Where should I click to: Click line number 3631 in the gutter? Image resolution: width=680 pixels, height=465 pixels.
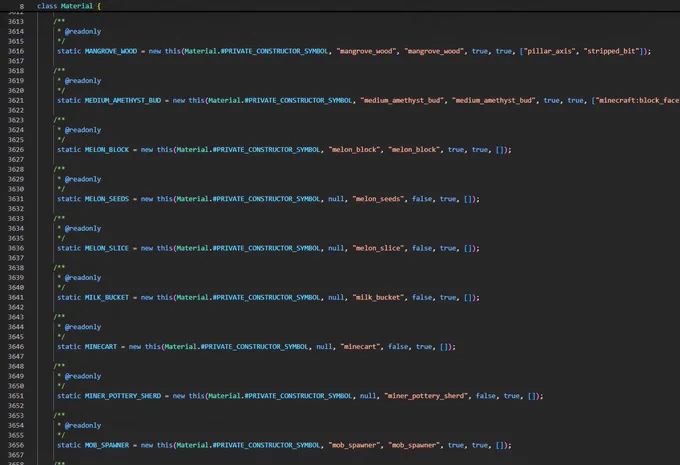point(16,199)
